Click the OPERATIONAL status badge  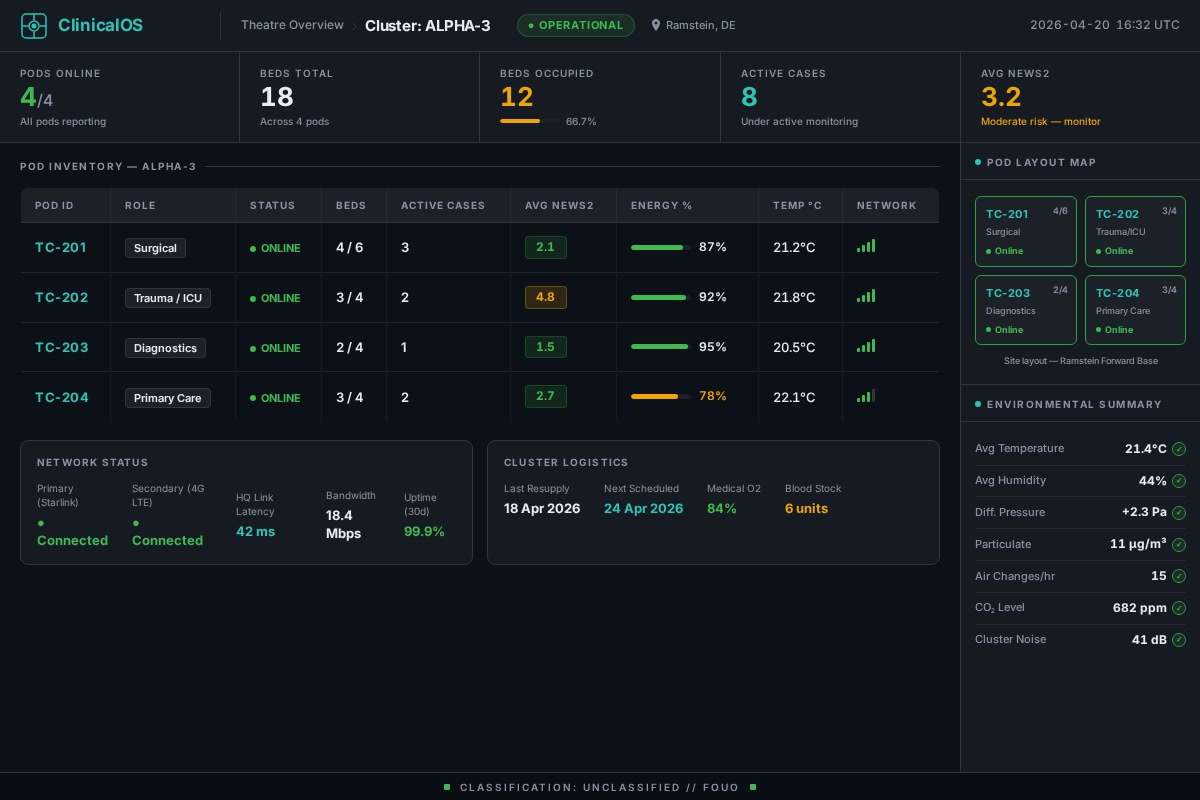click(576, 25)
